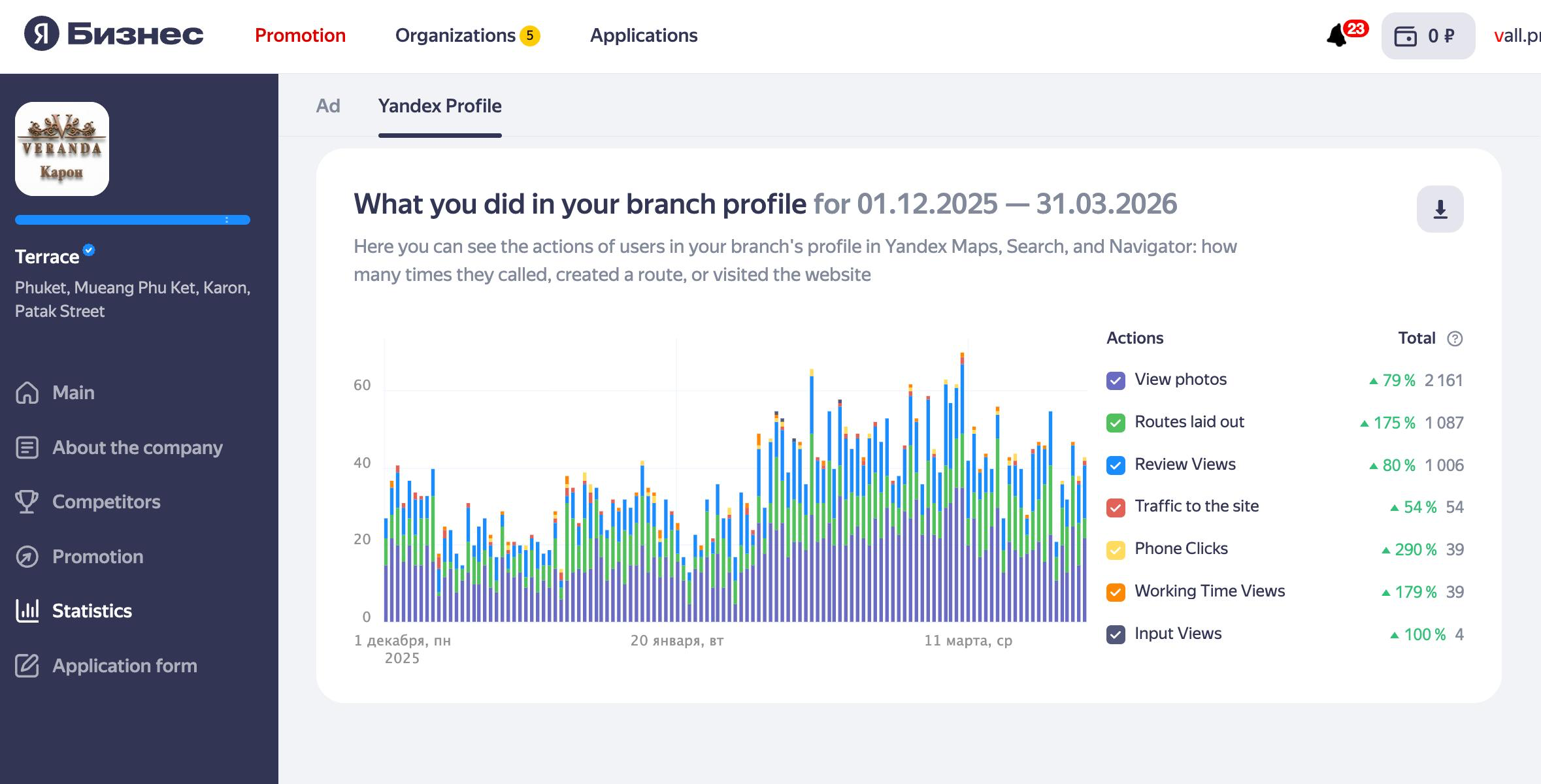Click the Statistics bar chart icon
Screen dimensions: 1541x784
coord(27,611)
